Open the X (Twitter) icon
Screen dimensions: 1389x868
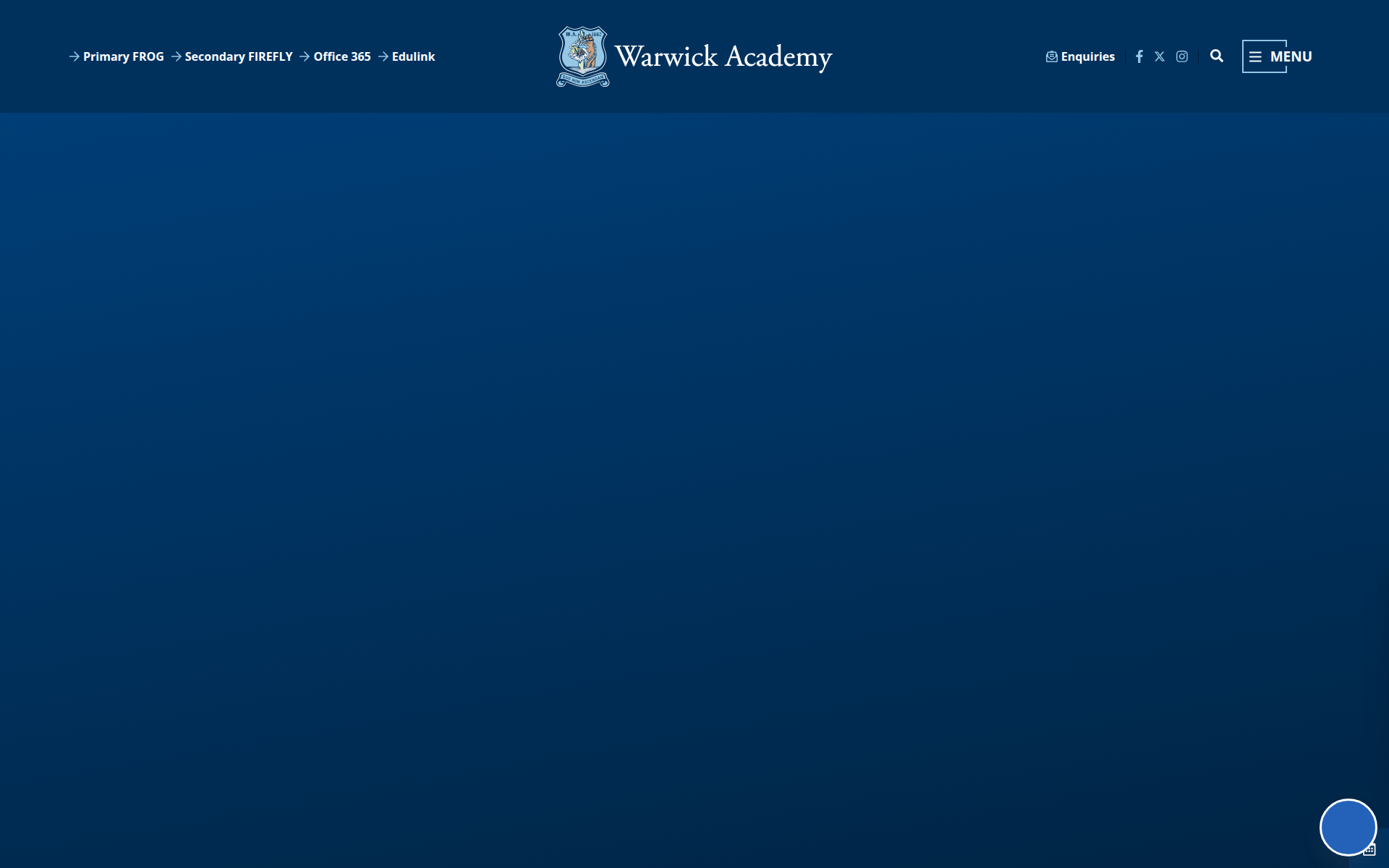(1160, 56)
